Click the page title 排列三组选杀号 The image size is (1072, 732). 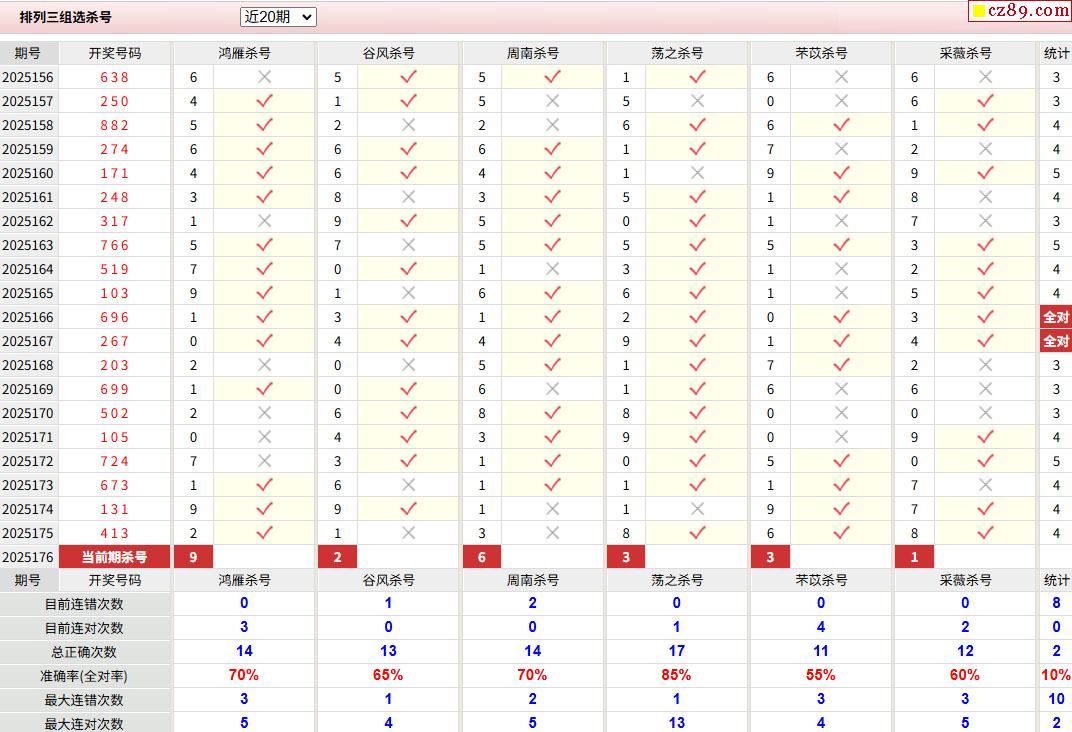click(66, 17)
